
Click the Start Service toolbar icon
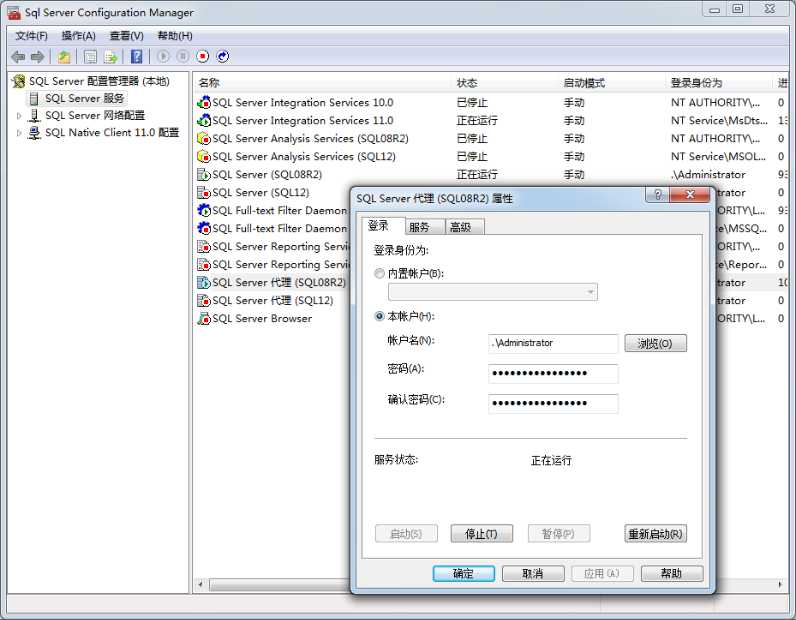click(163, 56)
